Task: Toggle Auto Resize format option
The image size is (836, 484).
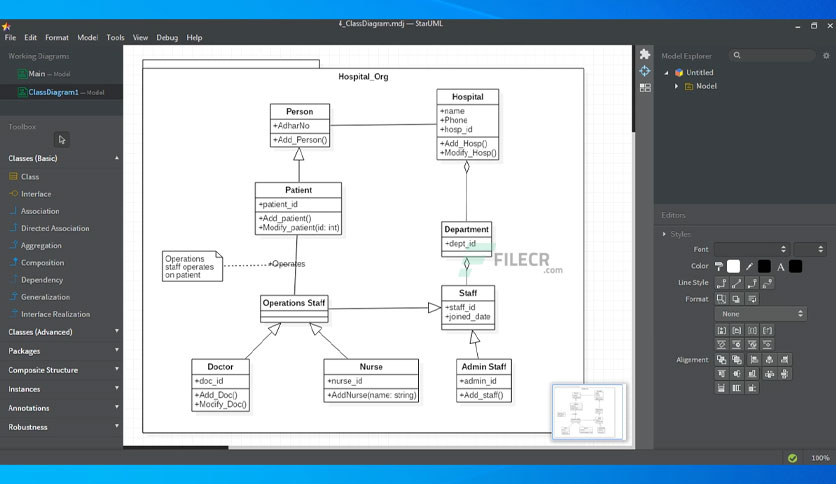Action: coord(721,299)
